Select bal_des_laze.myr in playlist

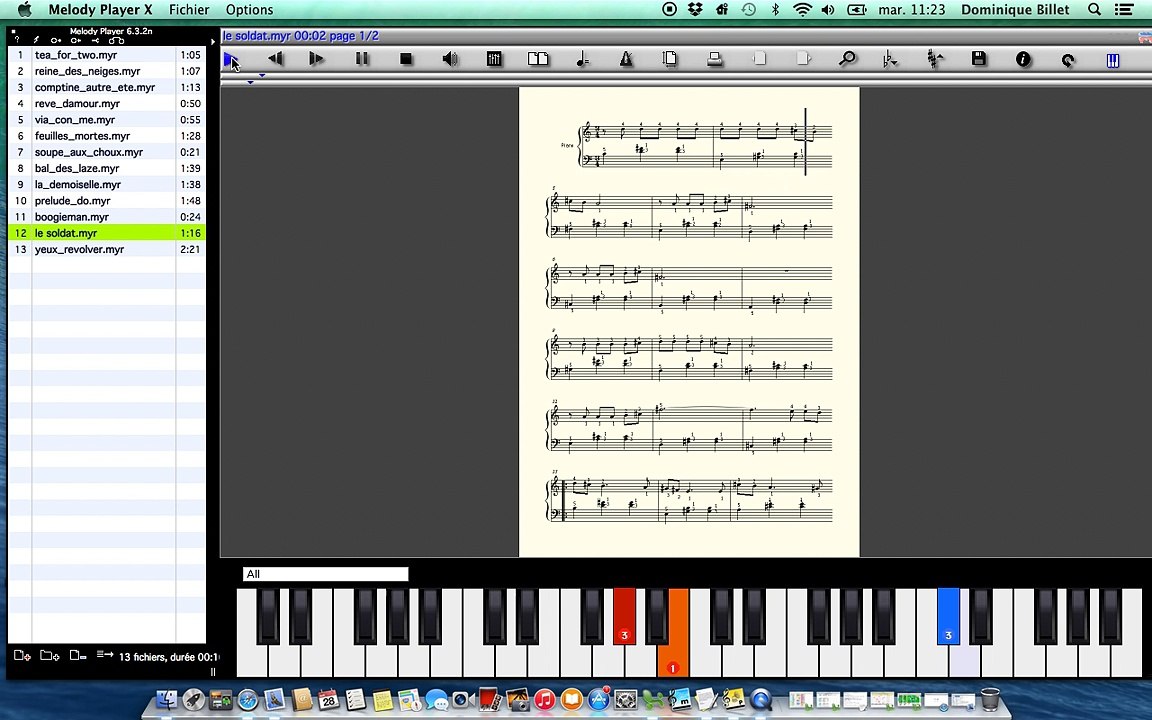(x=107, y=168)
